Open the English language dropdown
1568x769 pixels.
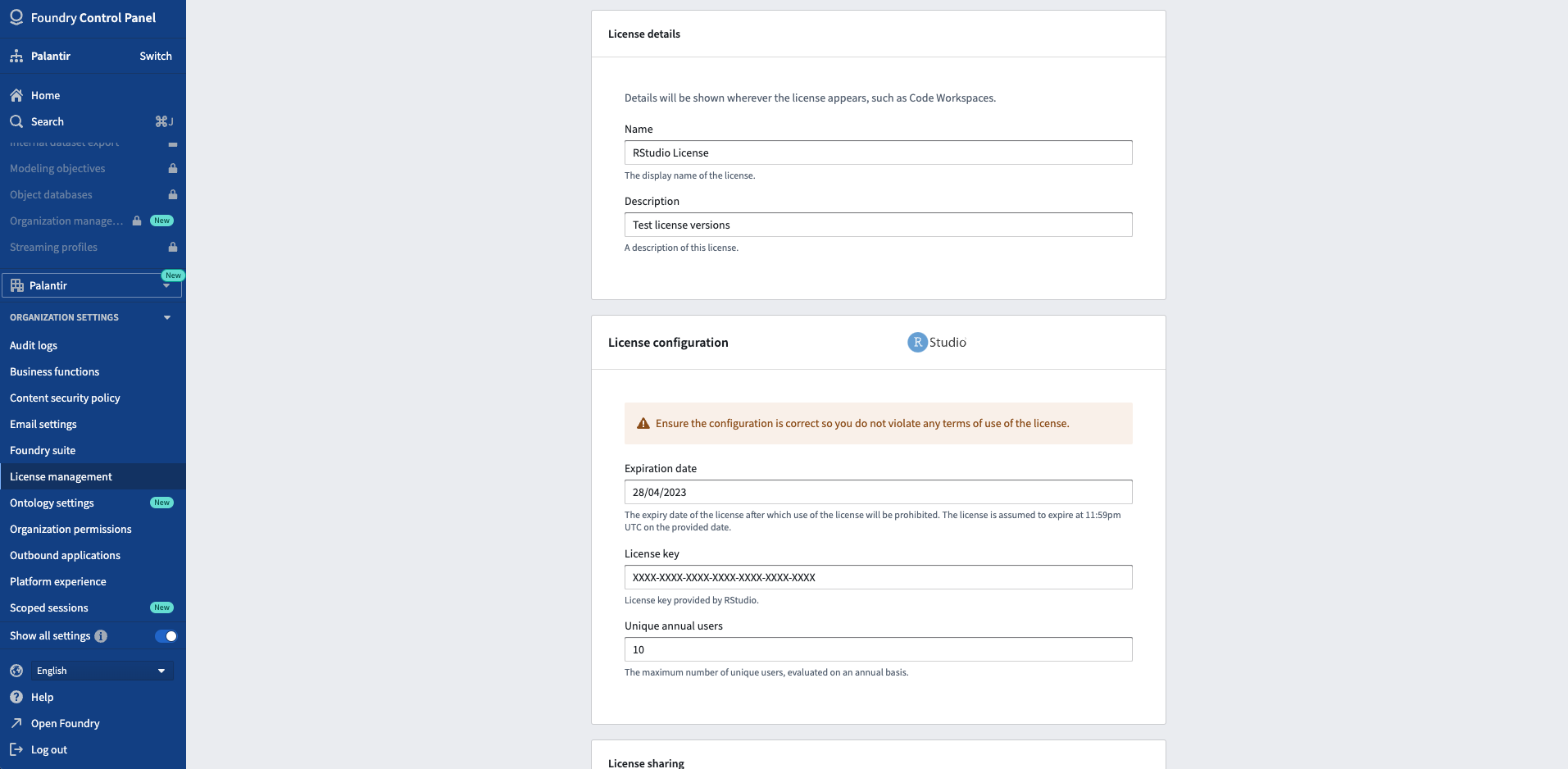coord(102,671)
